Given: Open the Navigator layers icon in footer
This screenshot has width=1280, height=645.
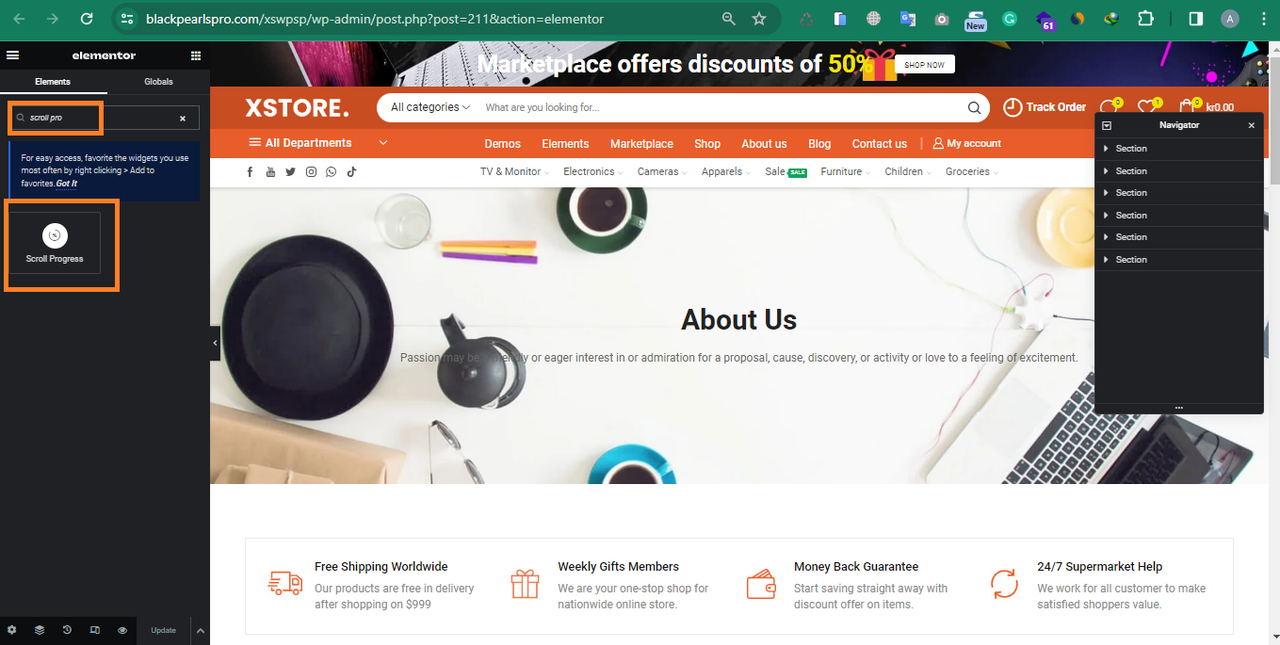Looking at the screenshot, I should coord(39,630).
